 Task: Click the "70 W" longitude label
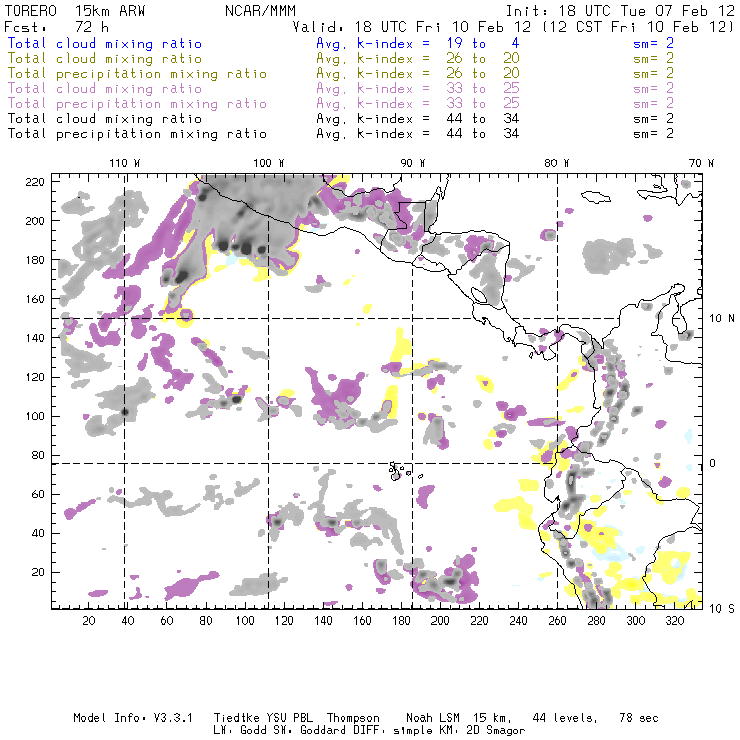pyautogui.click(x=701, y=163)
